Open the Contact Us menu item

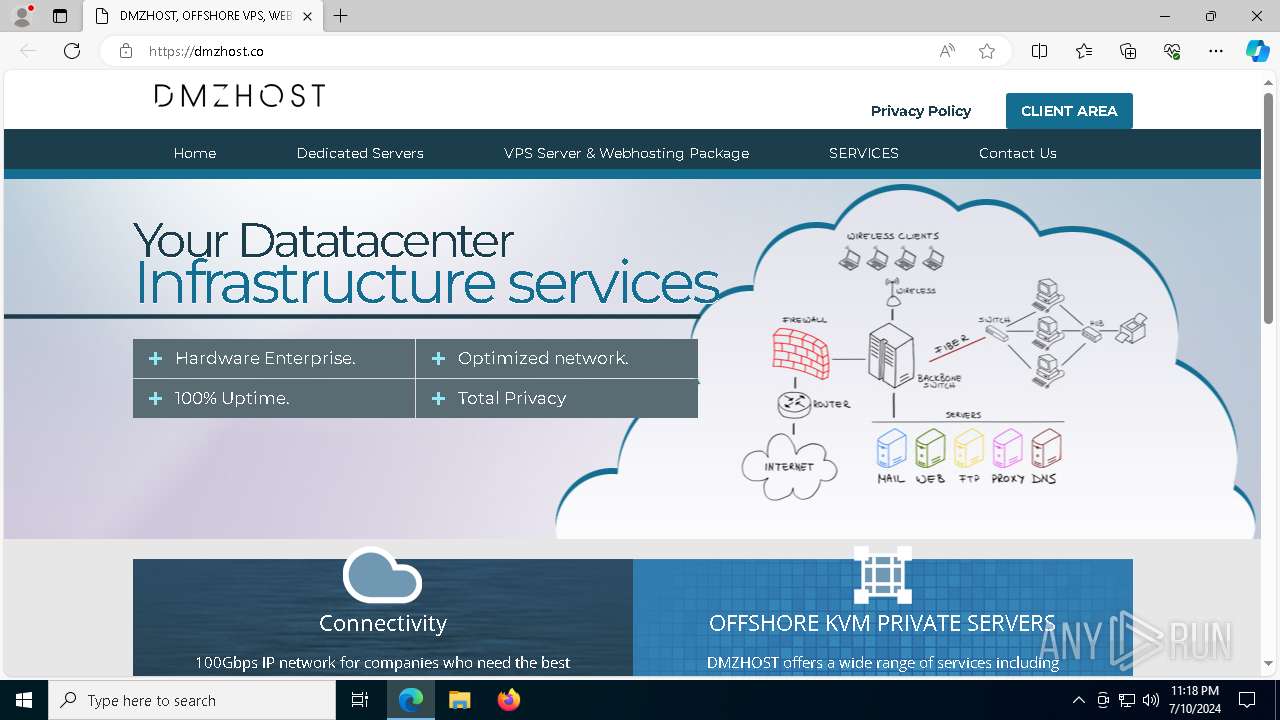1018,153
